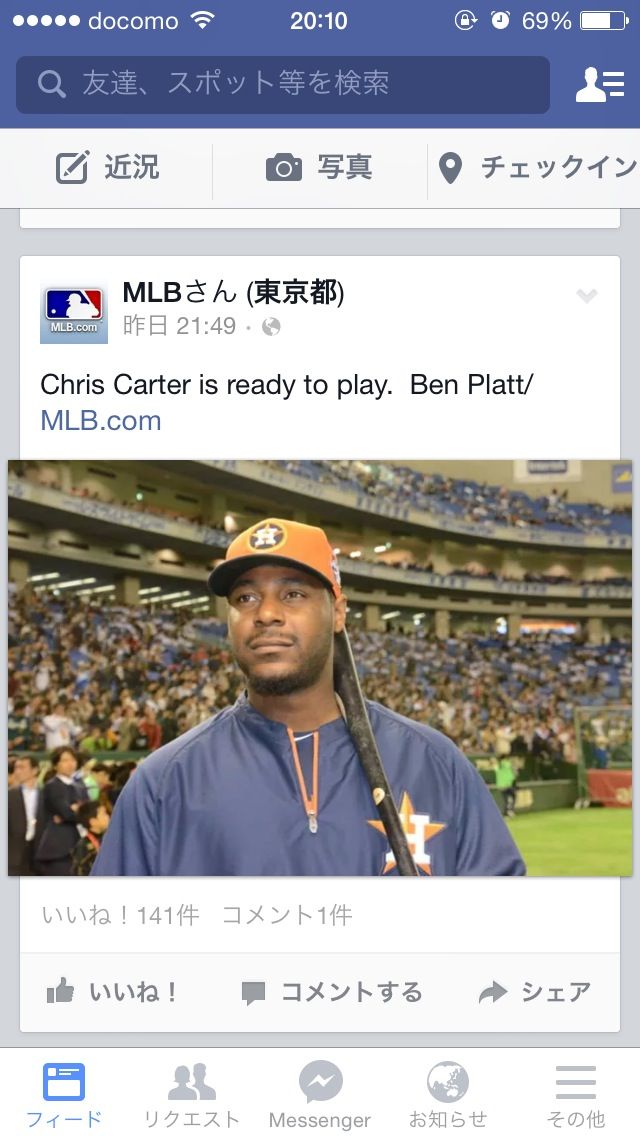Open the Messenger tab
This screenshot has height=1136, width=640.
tap(320, 1095)
